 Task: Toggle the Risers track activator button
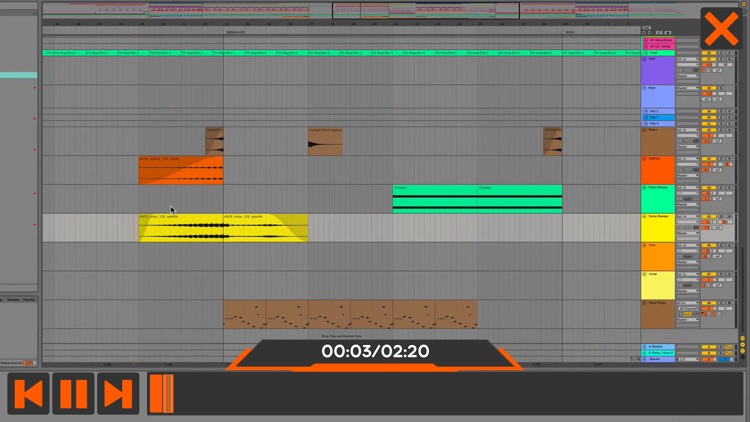[709, 130]
